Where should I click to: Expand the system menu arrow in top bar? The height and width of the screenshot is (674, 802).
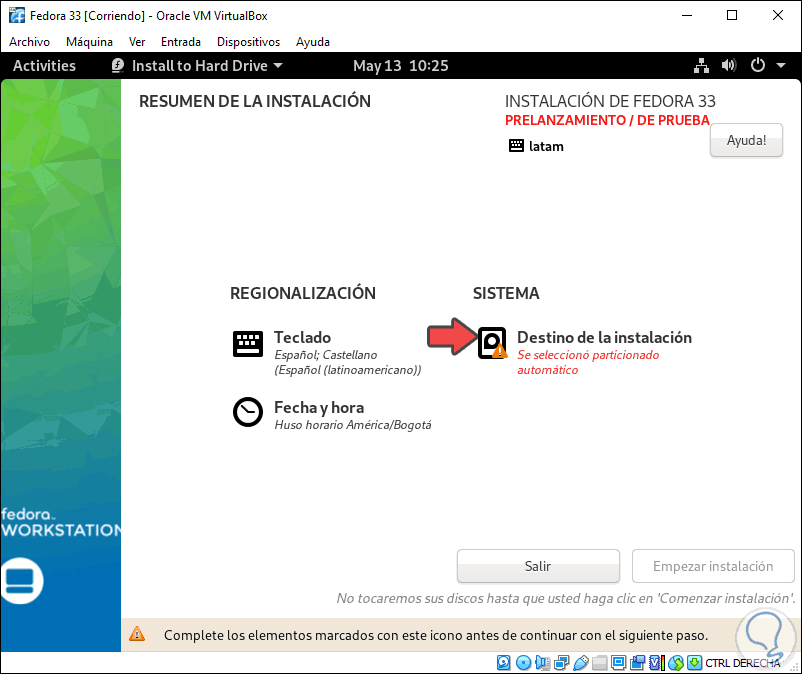pyautogui.click(x=781, y=65)
